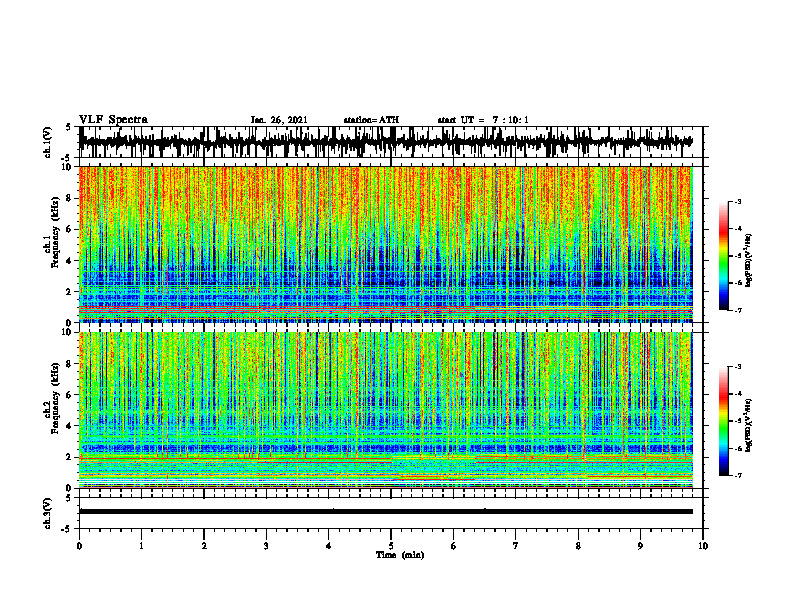Image resolution: width=792 pixels, height=612 pixels.
Task: Click the ch.2 color bar "-3" label
Action: pos(738,367)
